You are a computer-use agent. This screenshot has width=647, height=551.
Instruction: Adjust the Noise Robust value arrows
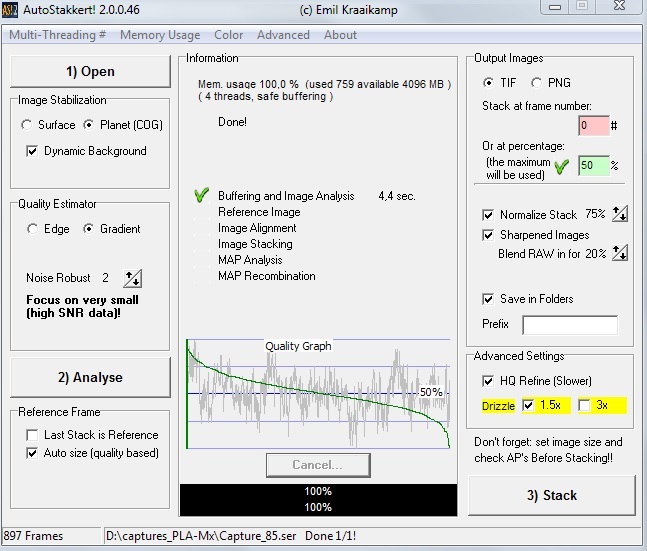point(132,278)
